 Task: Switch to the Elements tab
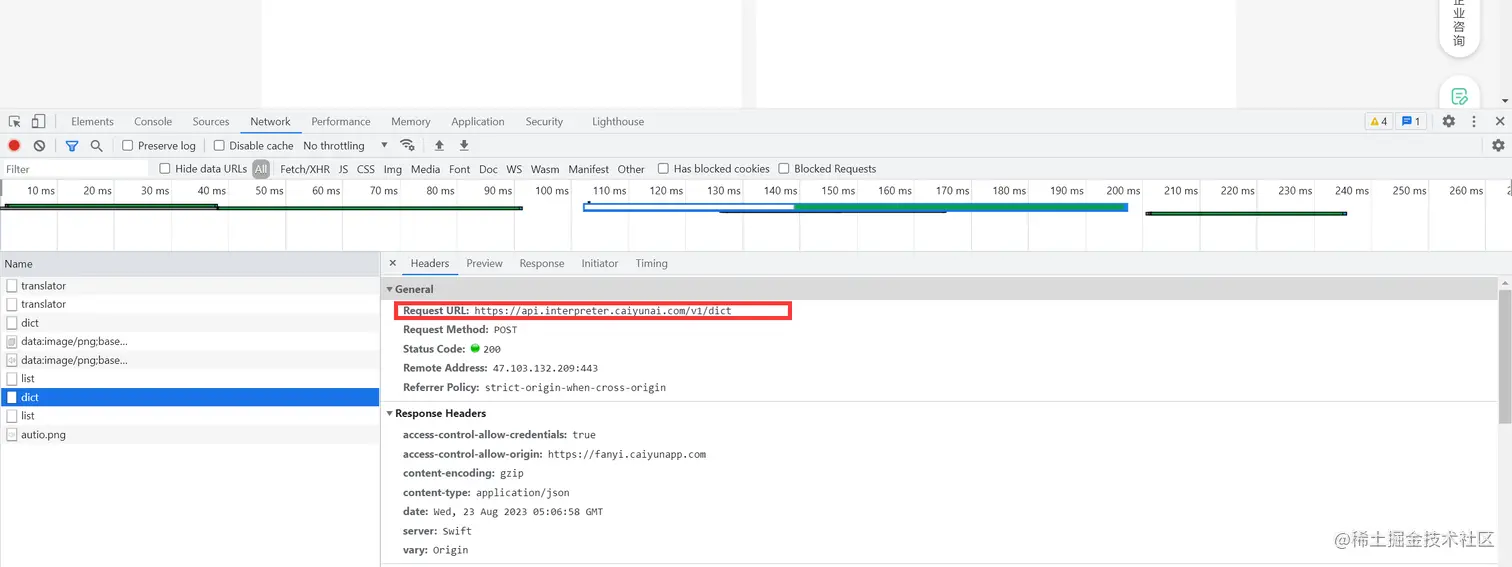pos(92,121)
